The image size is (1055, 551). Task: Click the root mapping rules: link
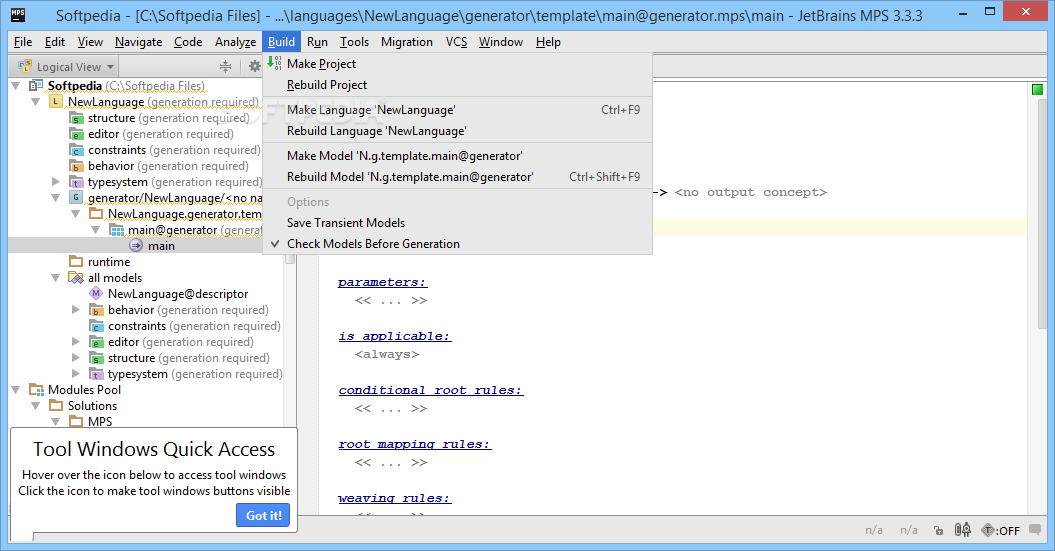414,444
